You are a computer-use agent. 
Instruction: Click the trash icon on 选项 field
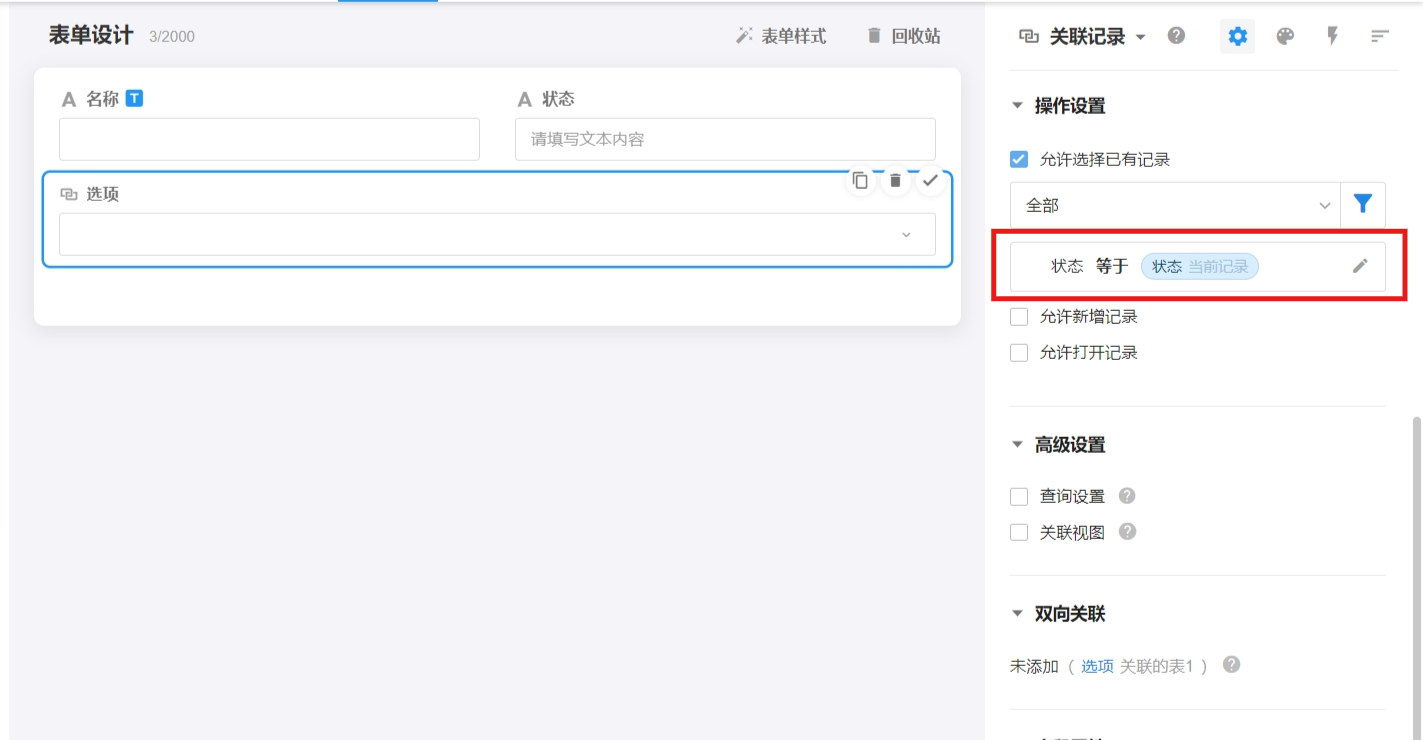tap(895, 181)
